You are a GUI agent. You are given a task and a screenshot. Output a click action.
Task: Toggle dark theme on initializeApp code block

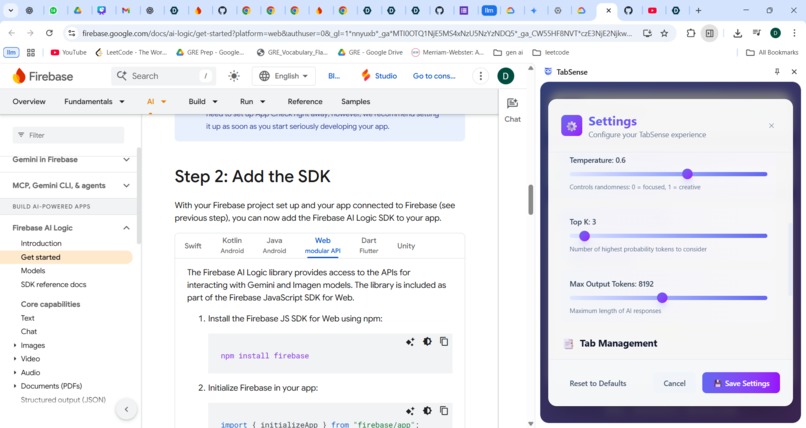coord(427,411)
